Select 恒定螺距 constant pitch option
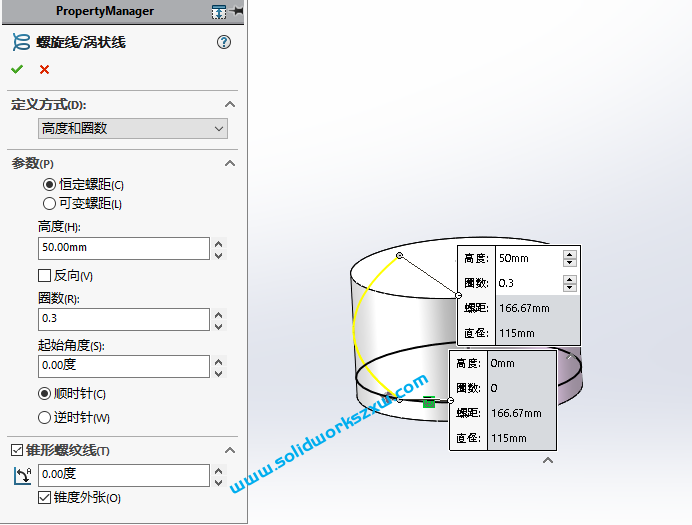 point(49,184)
